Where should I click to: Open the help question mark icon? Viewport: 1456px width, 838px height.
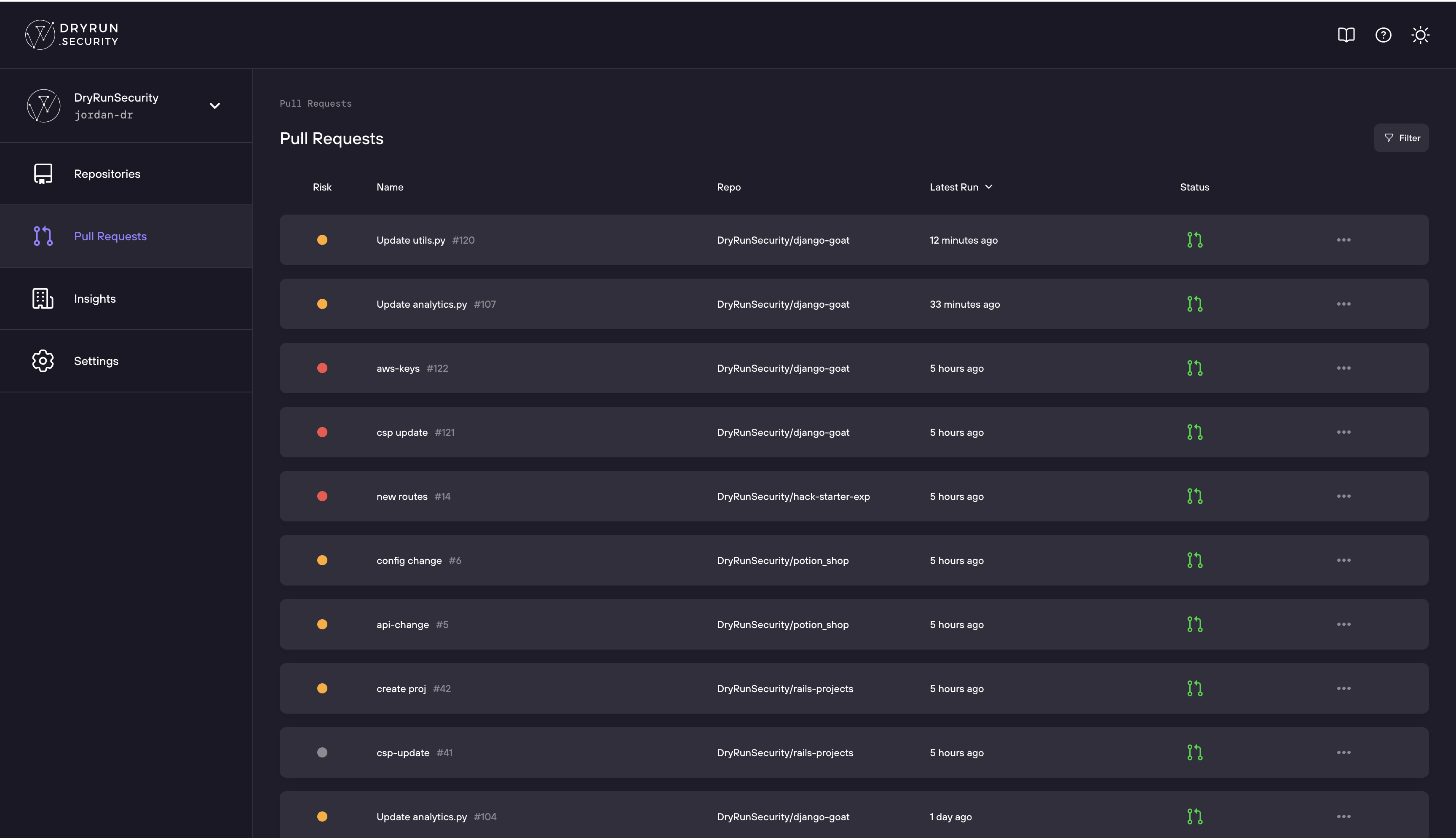(1383, 35)
